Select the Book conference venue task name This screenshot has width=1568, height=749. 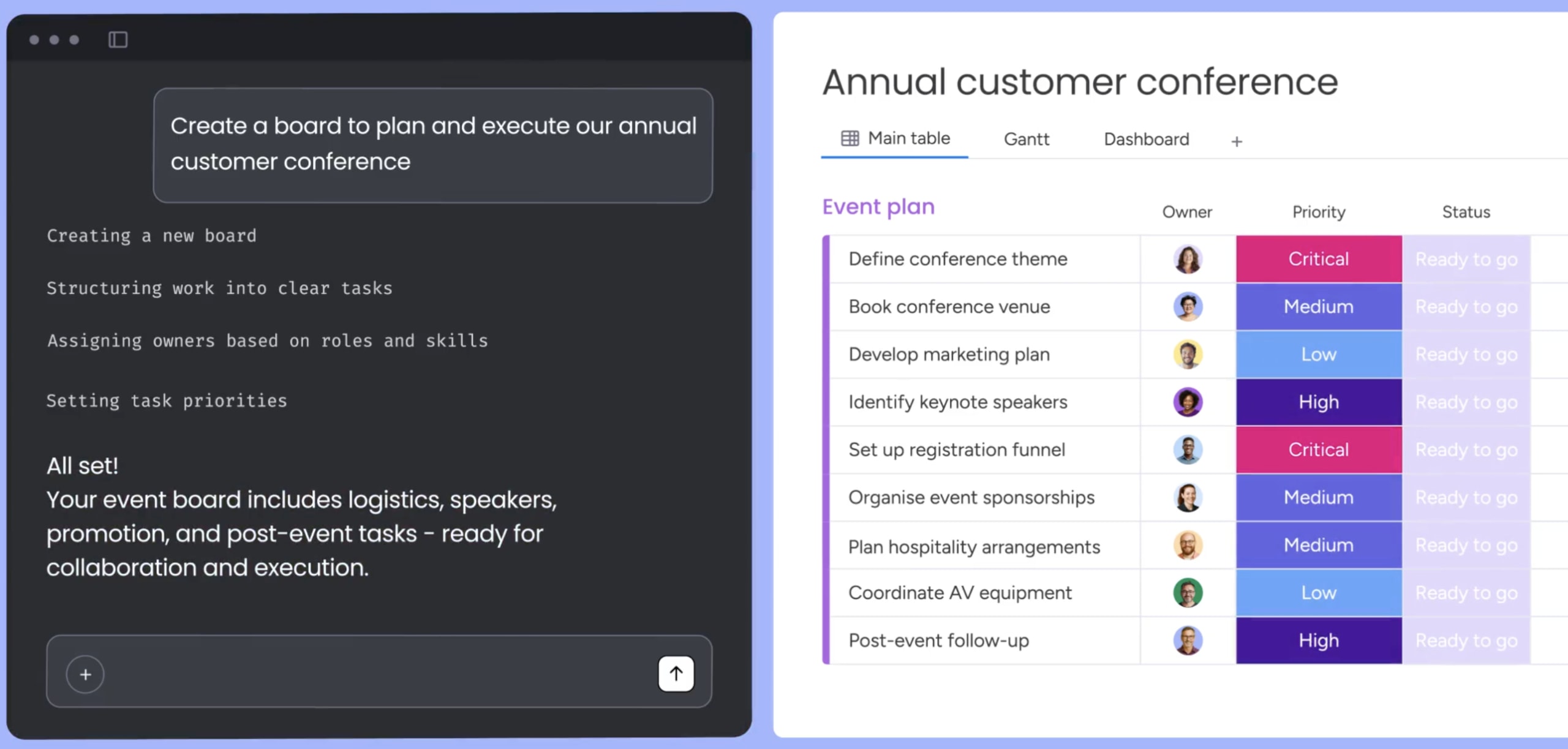pos(949,307)
